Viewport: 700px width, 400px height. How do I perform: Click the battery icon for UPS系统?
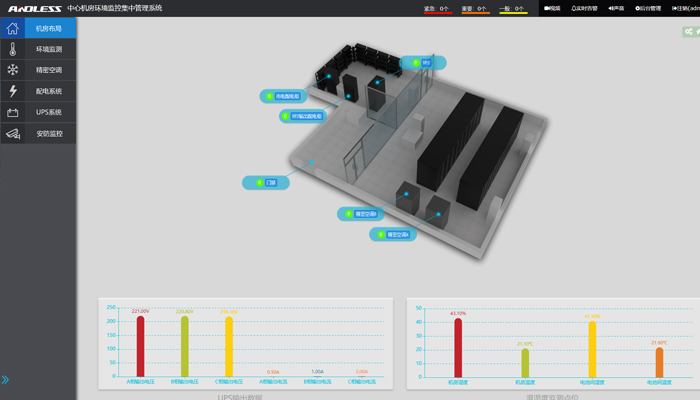tap(13, 112)
